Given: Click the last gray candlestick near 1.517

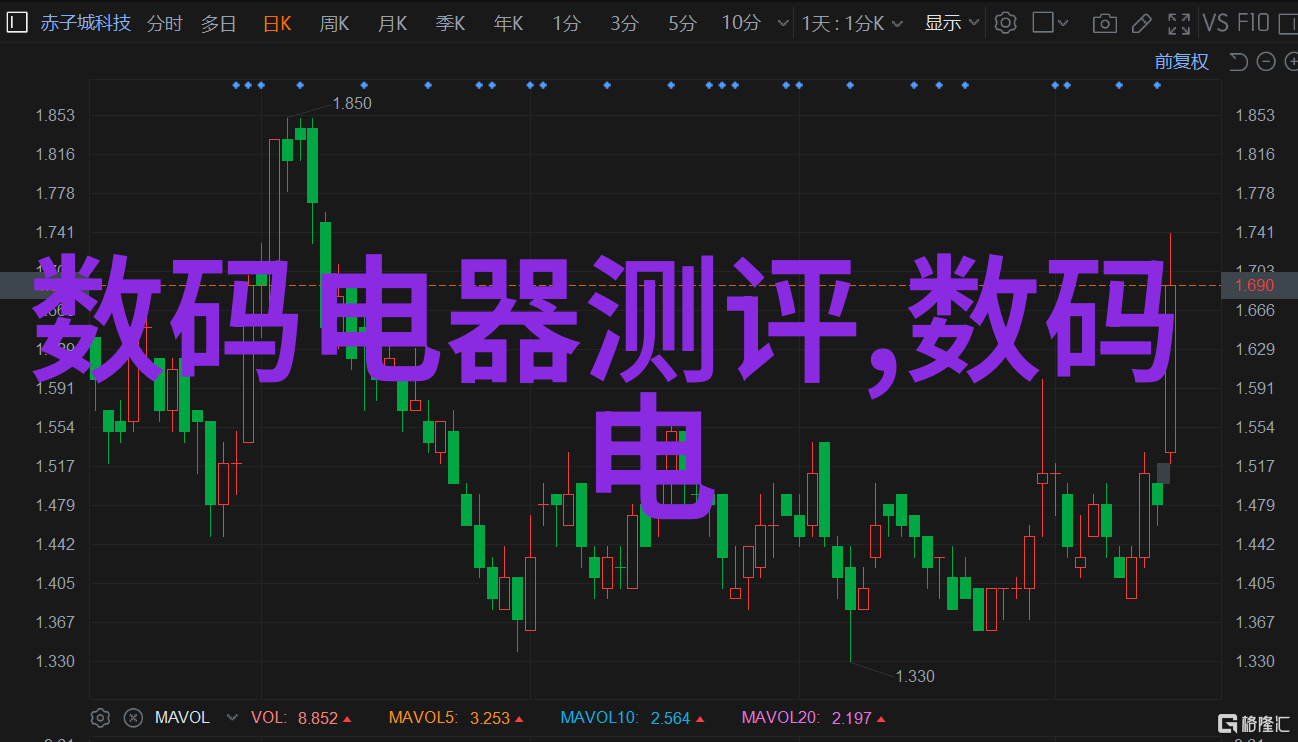Looking at the screenshot, I should (x=1163, y=473).
